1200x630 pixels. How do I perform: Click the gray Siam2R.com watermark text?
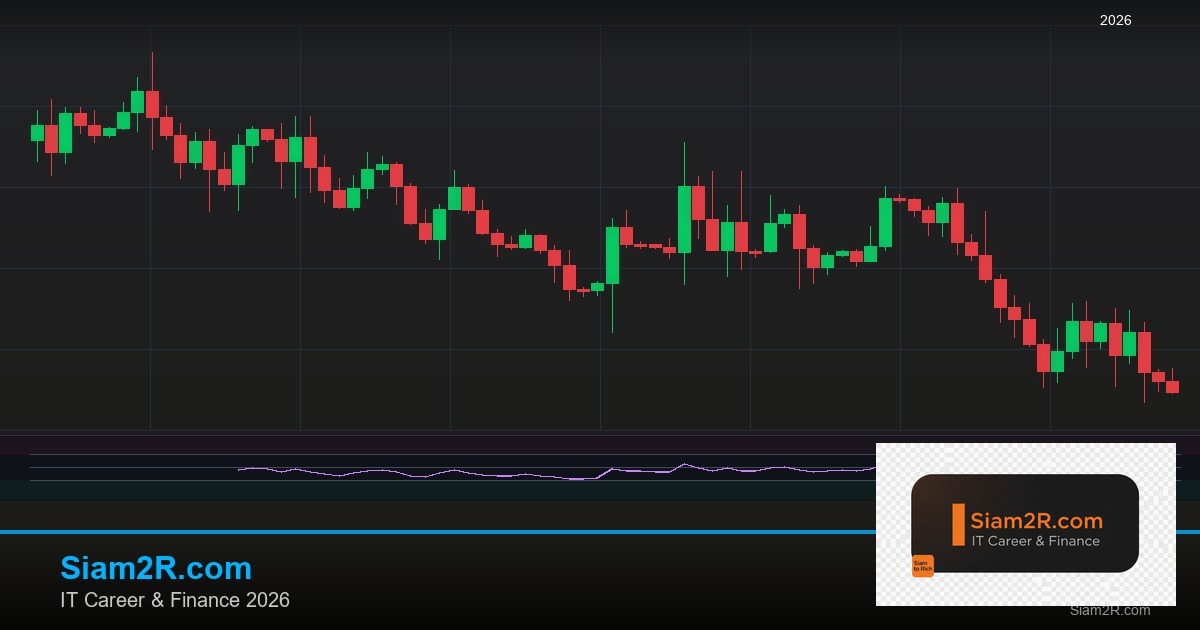1109,610
